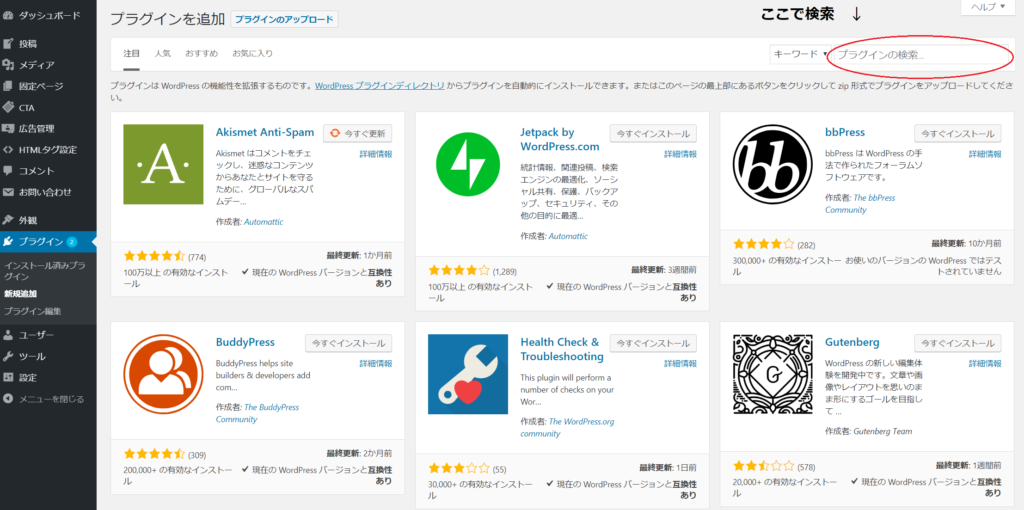Click the bbPress logo thumbnail

[x=773, y=164]
